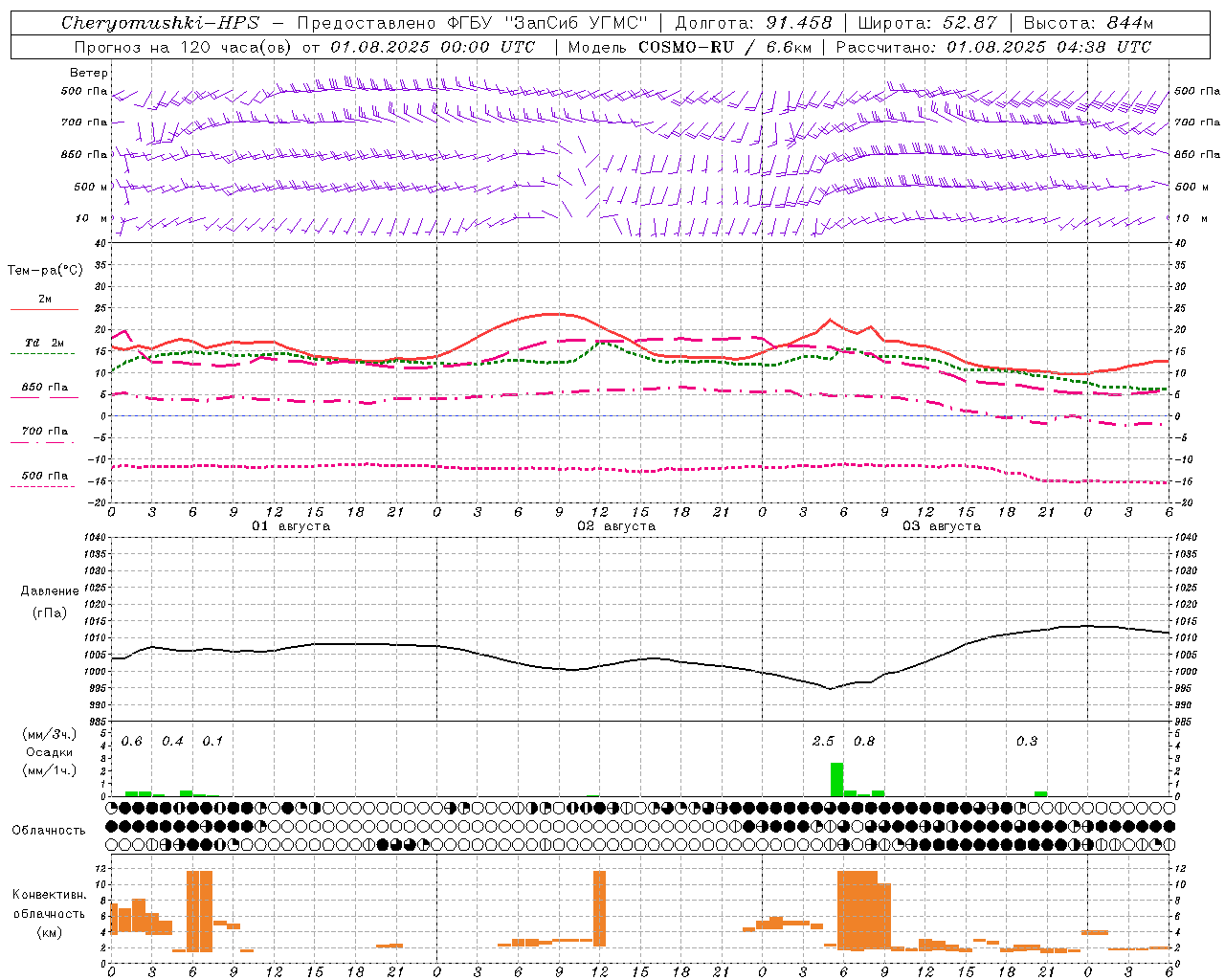The height and width of the screenshot is (980, 1225).
Task: Click the 01 августа date label
Action: (x=291, y=526)
